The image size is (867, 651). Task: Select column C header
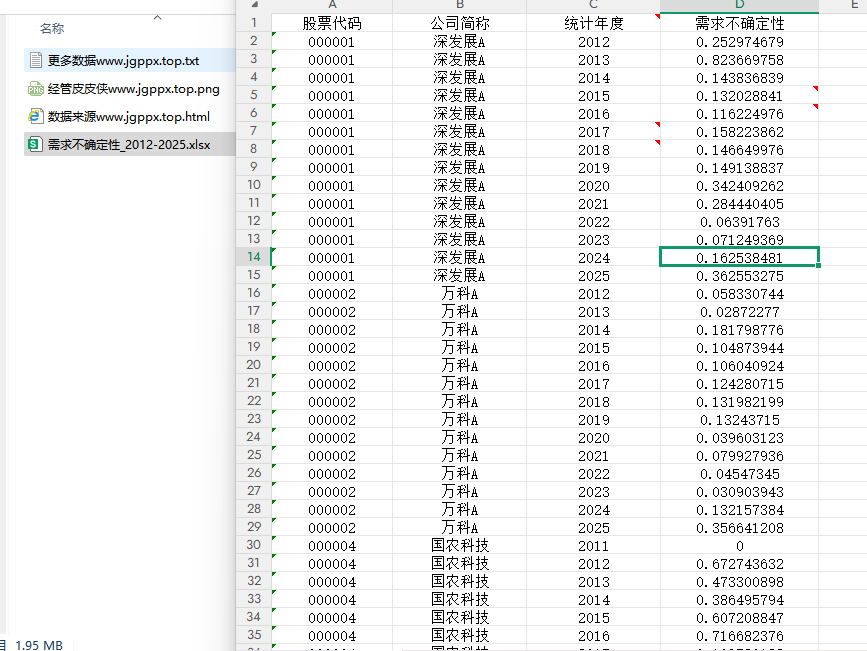[x=593, y=5]
